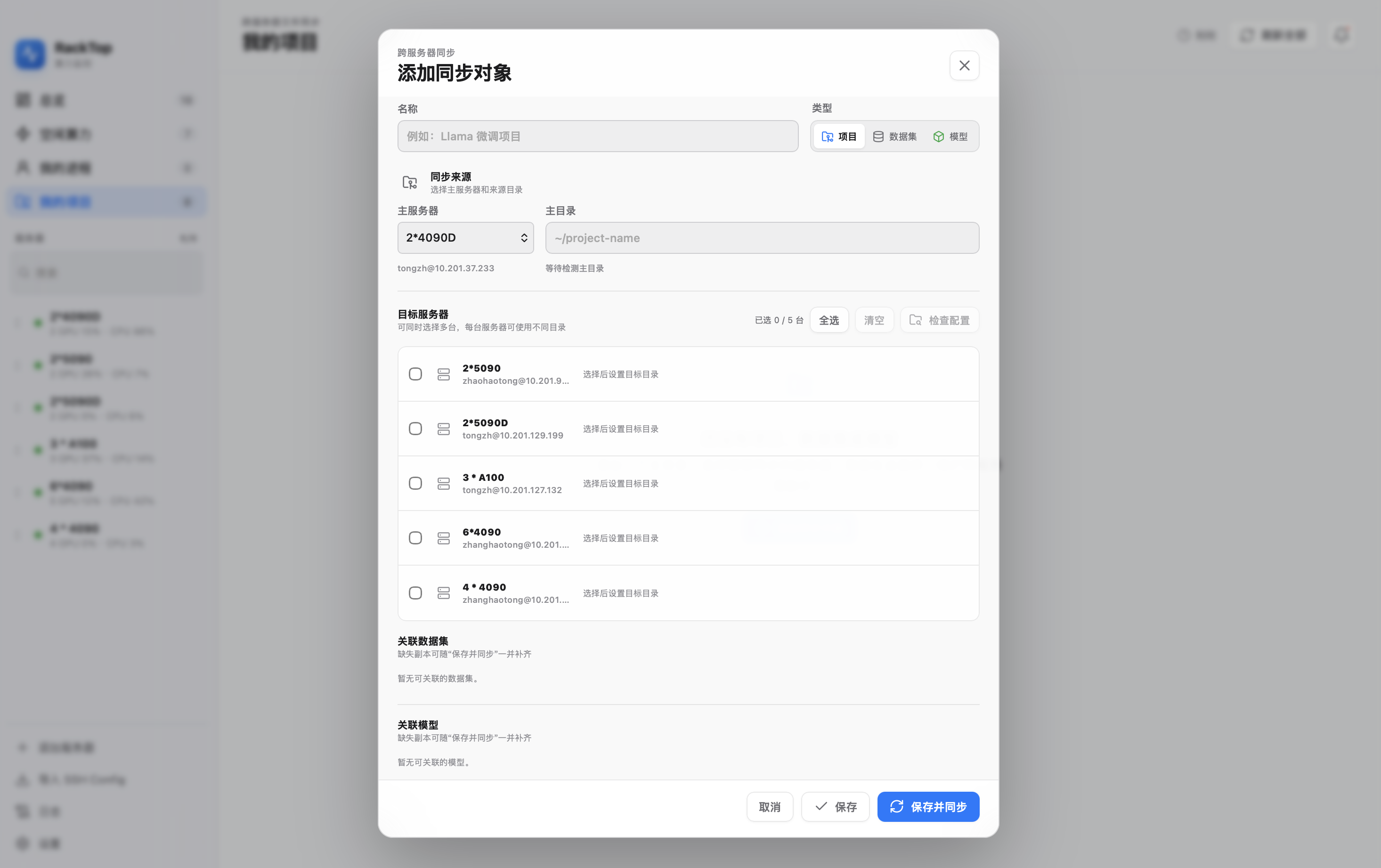The height and width of the screenshot is (868, 1381).
Task: Click 暂无可关联的模型 message
Action: tap(435, 762)
